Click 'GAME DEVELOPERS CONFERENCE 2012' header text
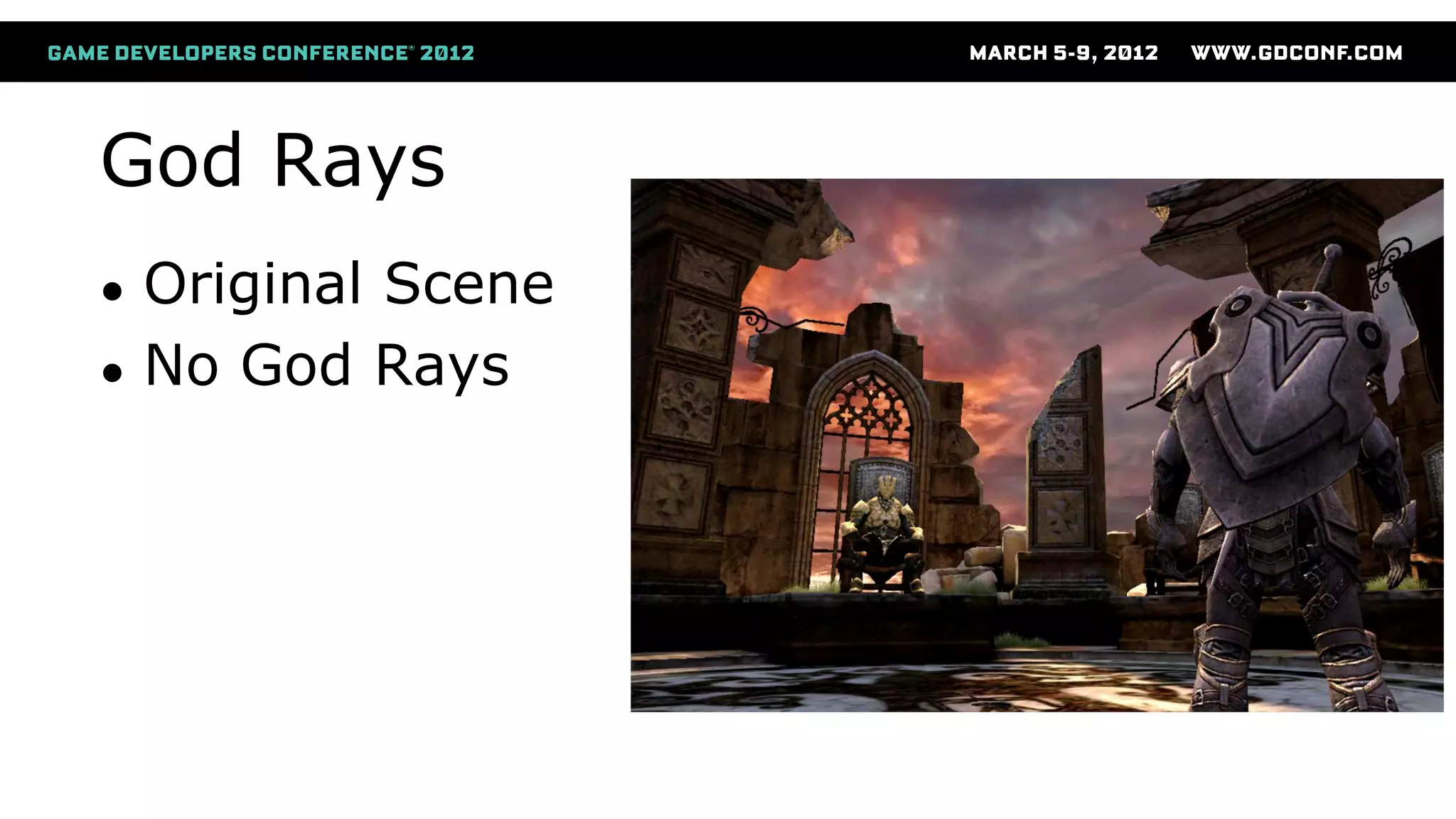Image resolution: width=1456 pixels, height=819 pixels. pos(261,53)
